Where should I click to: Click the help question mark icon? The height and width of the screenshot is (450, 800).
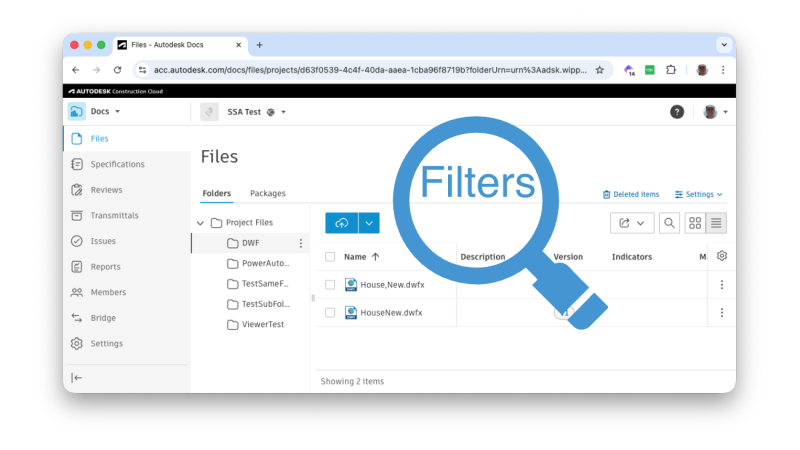[x=677, y=112]
